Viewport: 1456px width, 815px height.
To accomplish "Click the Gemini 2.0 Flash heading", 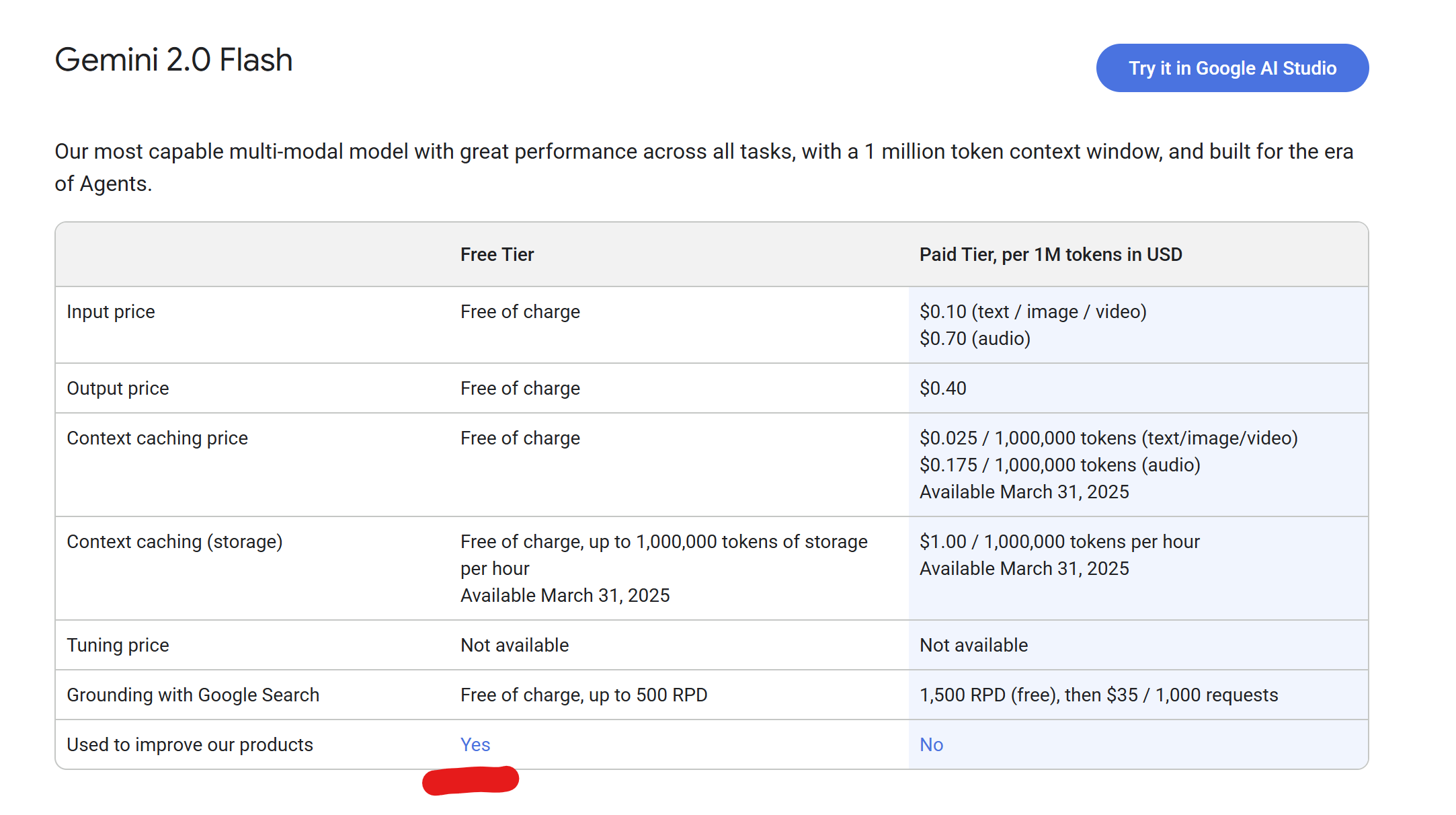I will pos(173,60).
